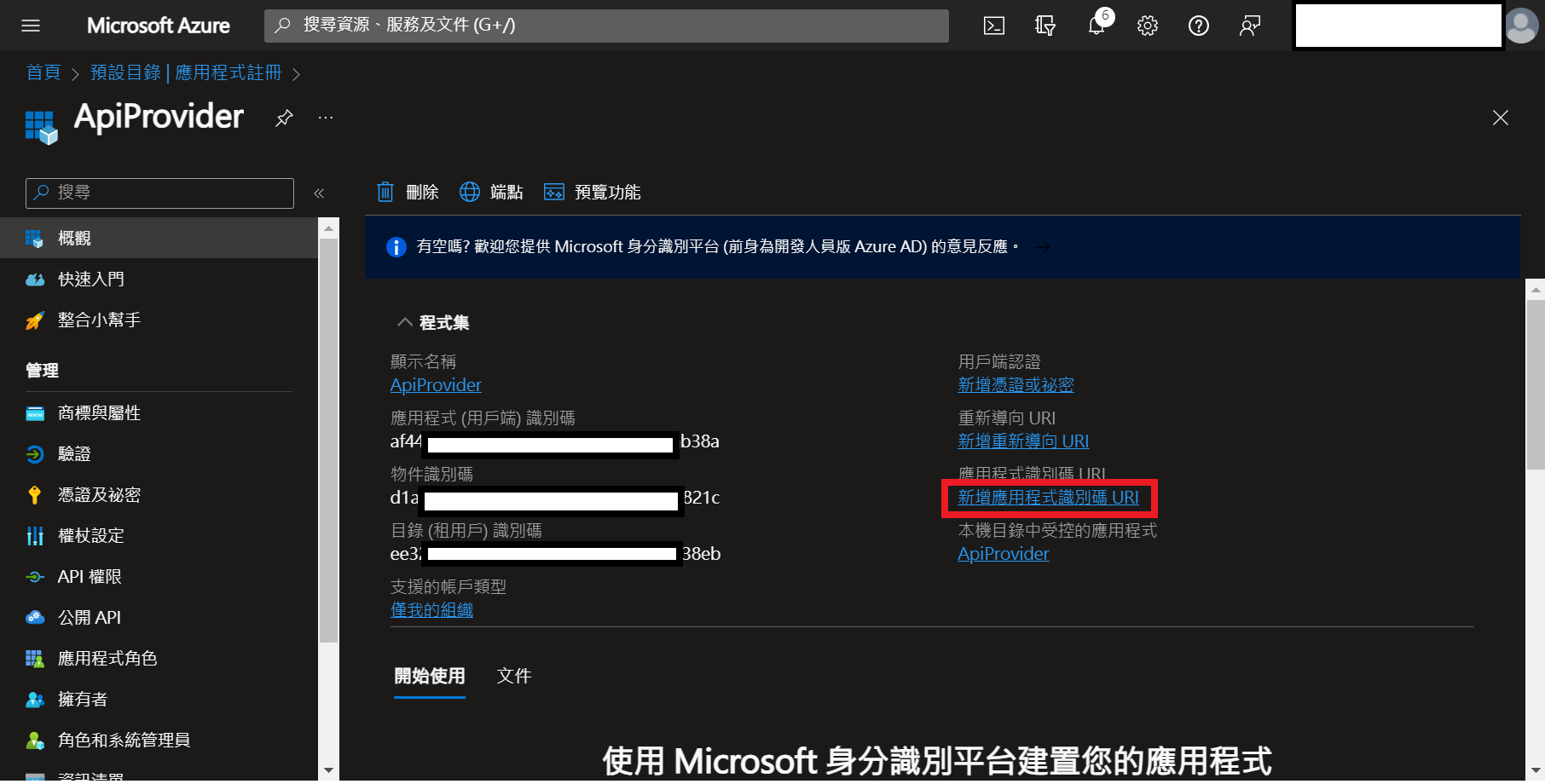Click the ApiProvider display name link
Screen dimensions: 1545x784
pyautogui.click(x=436, y=385)
